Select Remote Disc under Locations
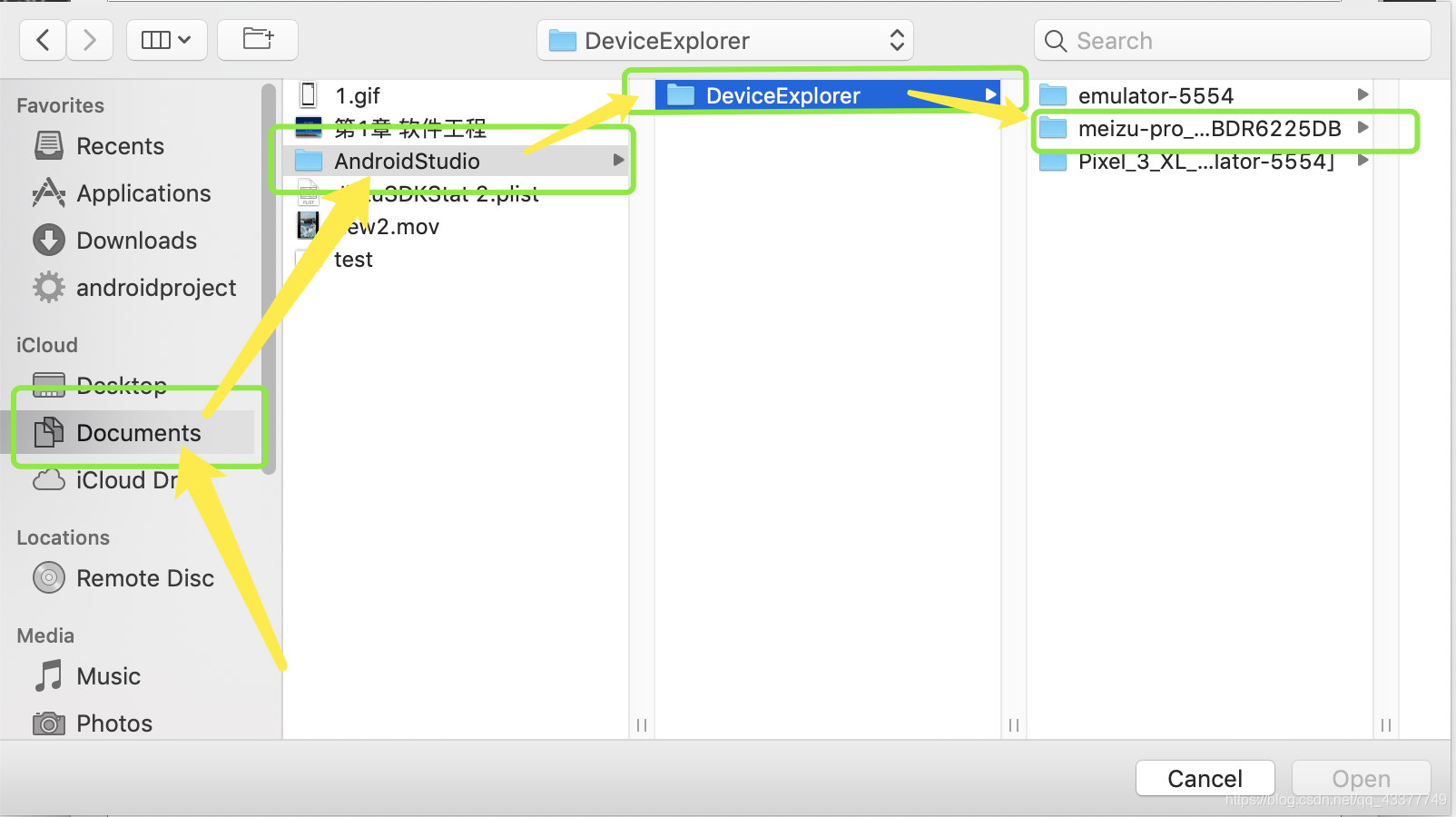The image size is (1456, 817). (145, 578)
